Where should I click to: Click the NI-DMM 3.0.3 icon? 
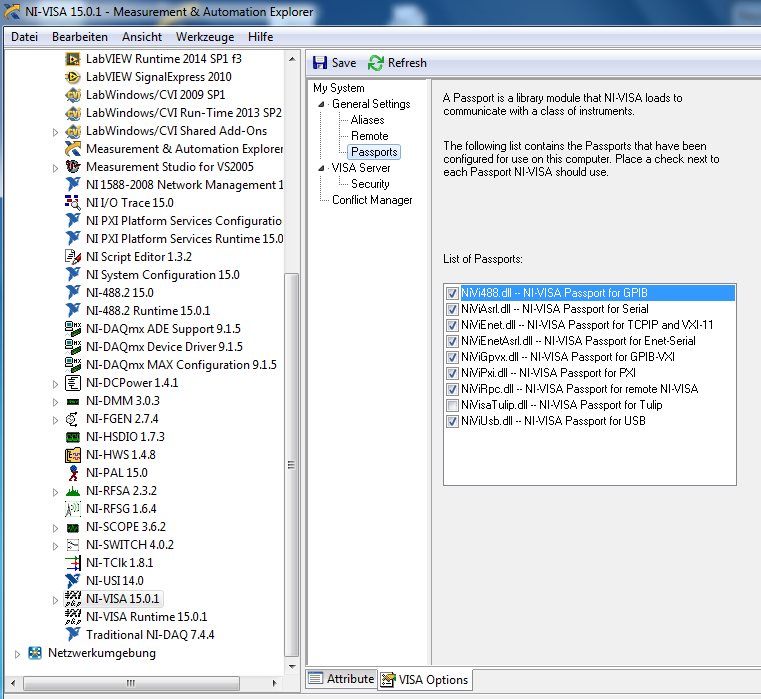pyautogui.click(x=73, y=401)
